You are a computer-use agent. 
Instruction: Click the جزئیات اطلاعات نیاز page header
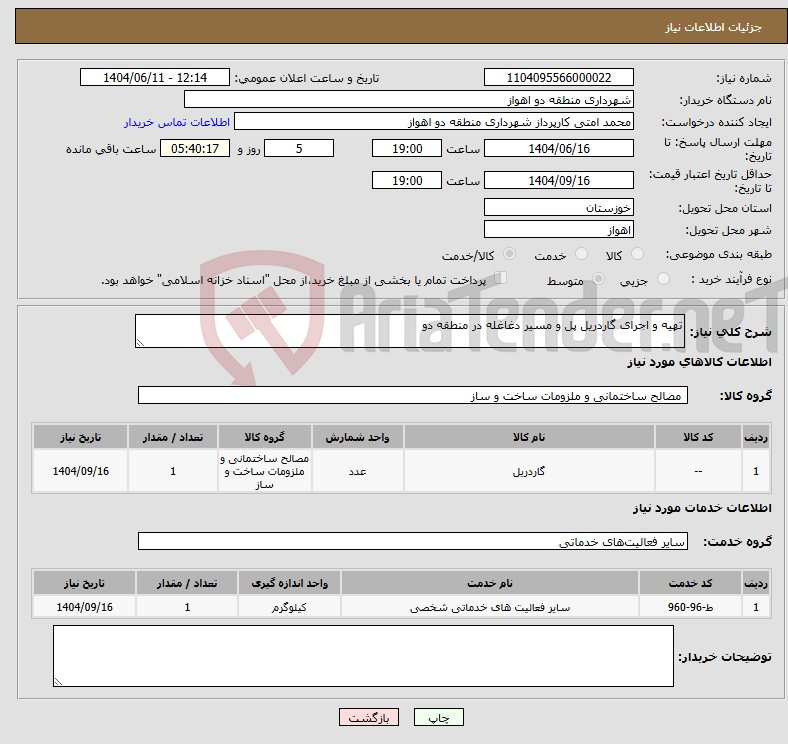713,27
